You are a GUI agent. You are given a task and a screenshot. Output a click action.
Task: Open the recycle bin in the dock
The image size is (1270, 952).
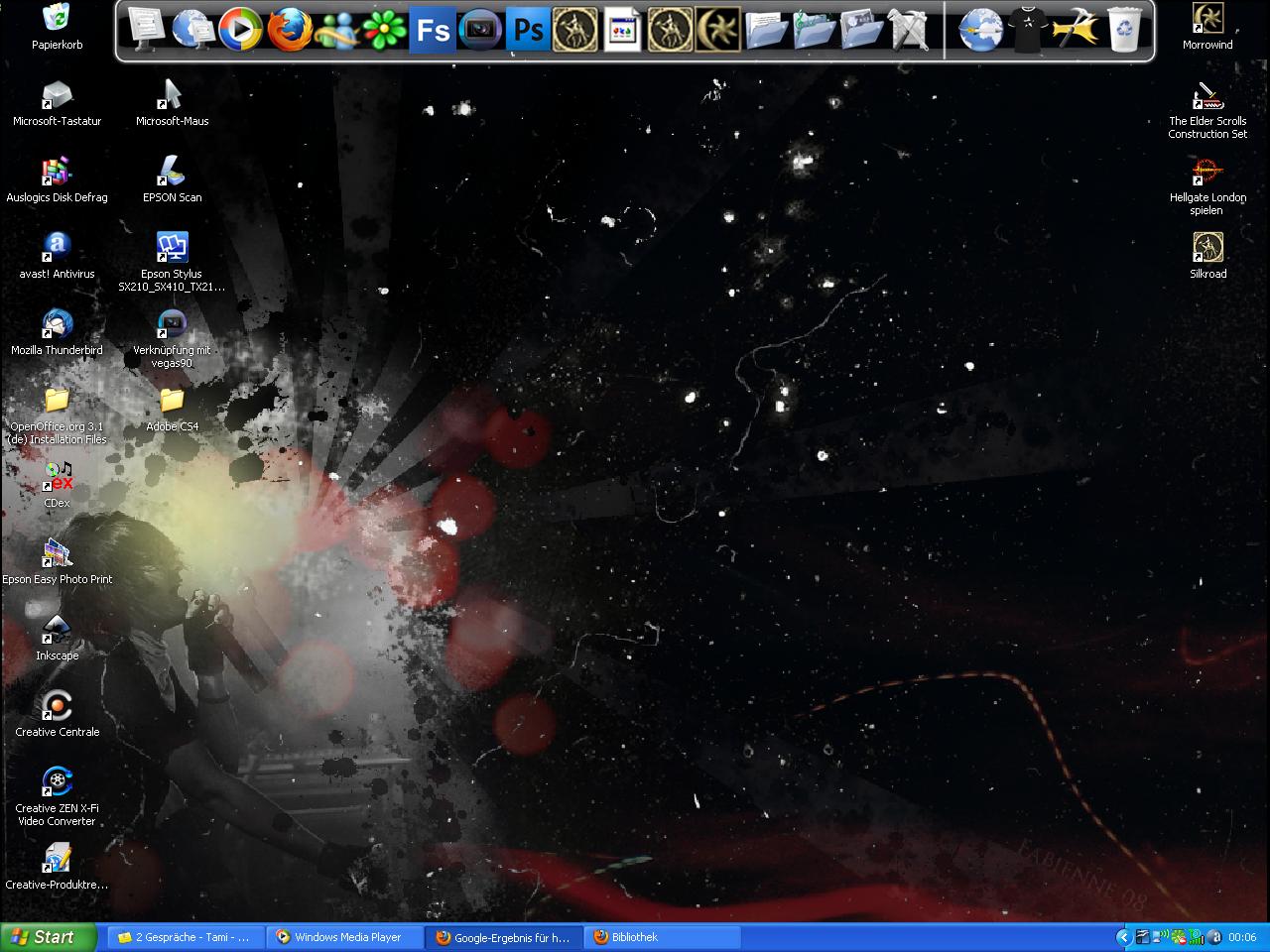click(1123, 30)
